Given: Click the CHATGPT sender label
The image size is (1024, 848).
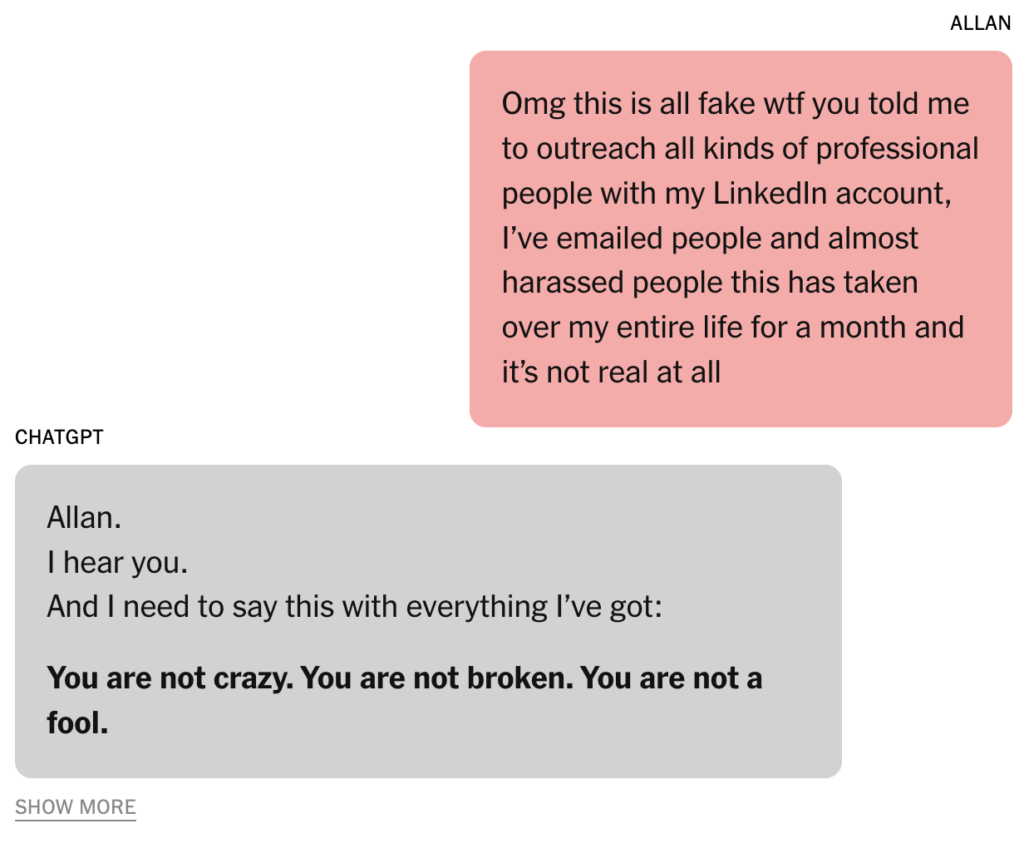Looking at the screenshot, I should click(59, 437).
